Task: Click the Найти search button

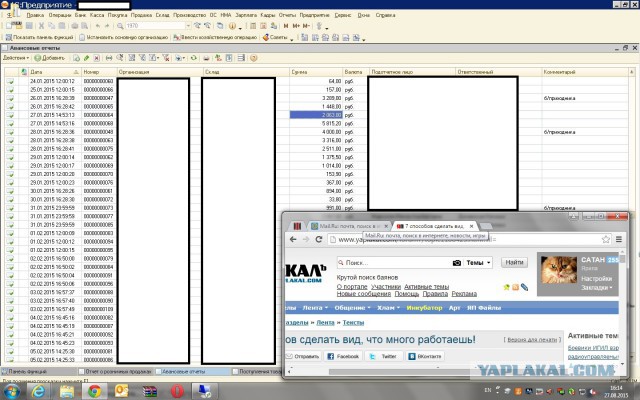Action: 514,262
